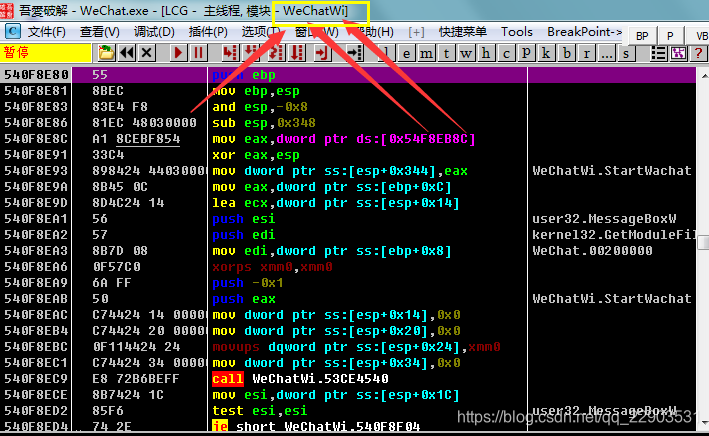Click the Trace Into toolbar icon

(x=275, y=53)
